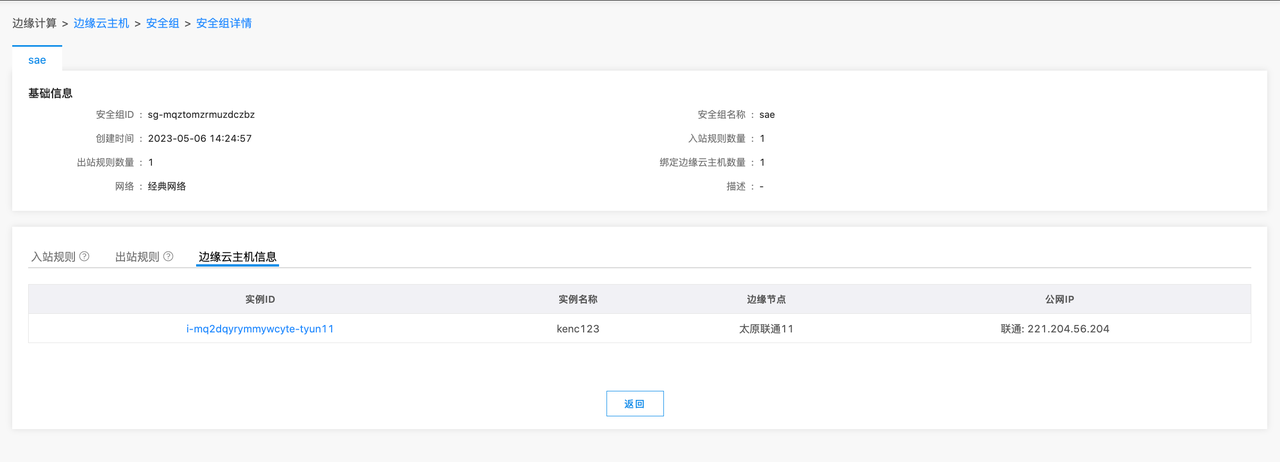Select the kenc123 instance name cell
The height and width of the screenshot is (462, 1280).
pyautogui.click(x=578, y=329)
